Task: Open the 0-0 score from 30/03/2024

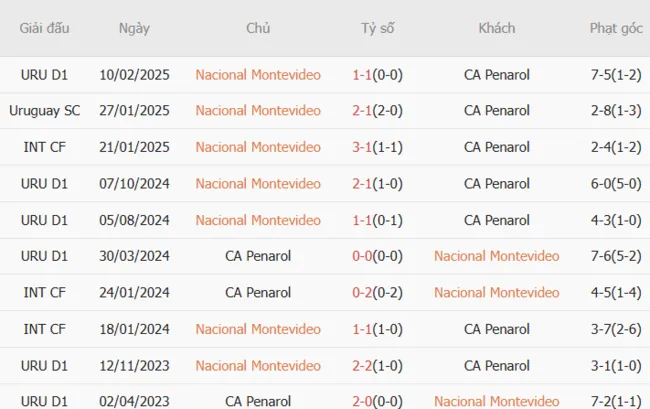Action: click(x=363, y=256)
